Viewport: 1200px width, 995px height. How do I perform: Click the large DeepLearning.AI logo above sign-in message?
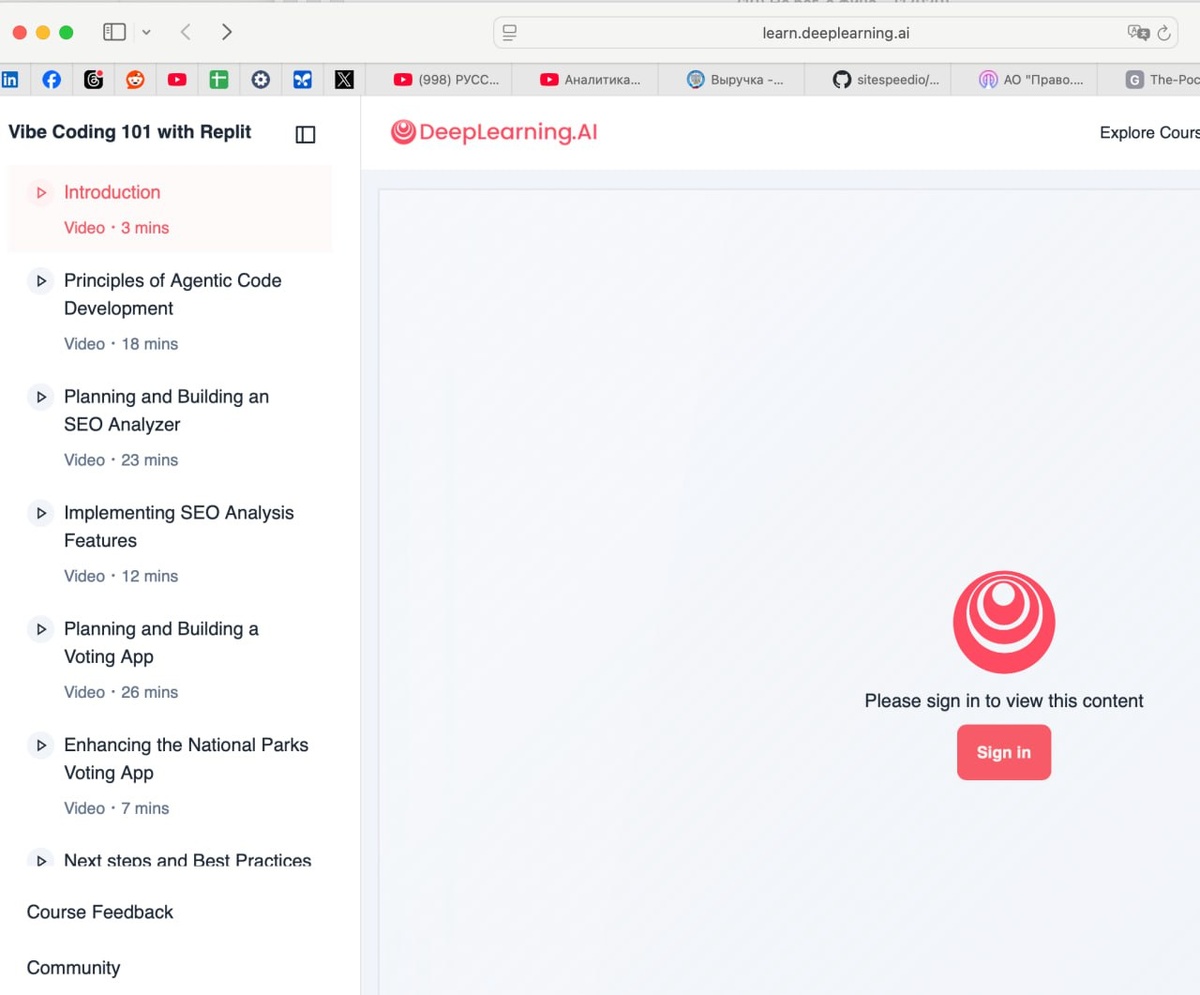[1004, 622]
